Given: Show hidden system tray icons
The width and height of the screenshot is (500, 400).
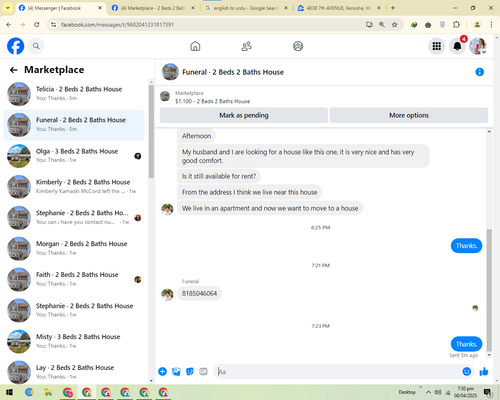Looking at the screenshot, I should tap(428, 392).
